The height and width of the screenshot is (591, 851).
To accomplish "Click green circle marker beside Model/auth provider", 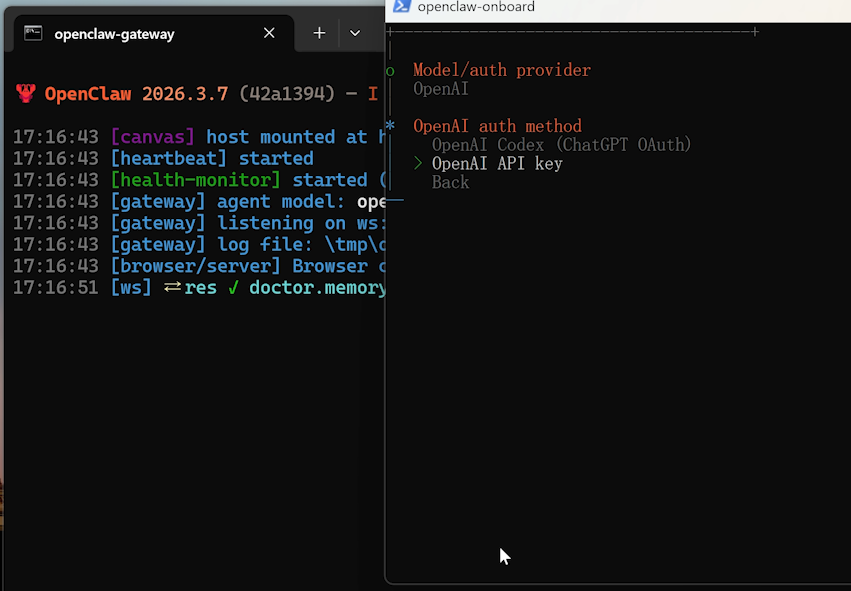I will [x=390, y=71].
